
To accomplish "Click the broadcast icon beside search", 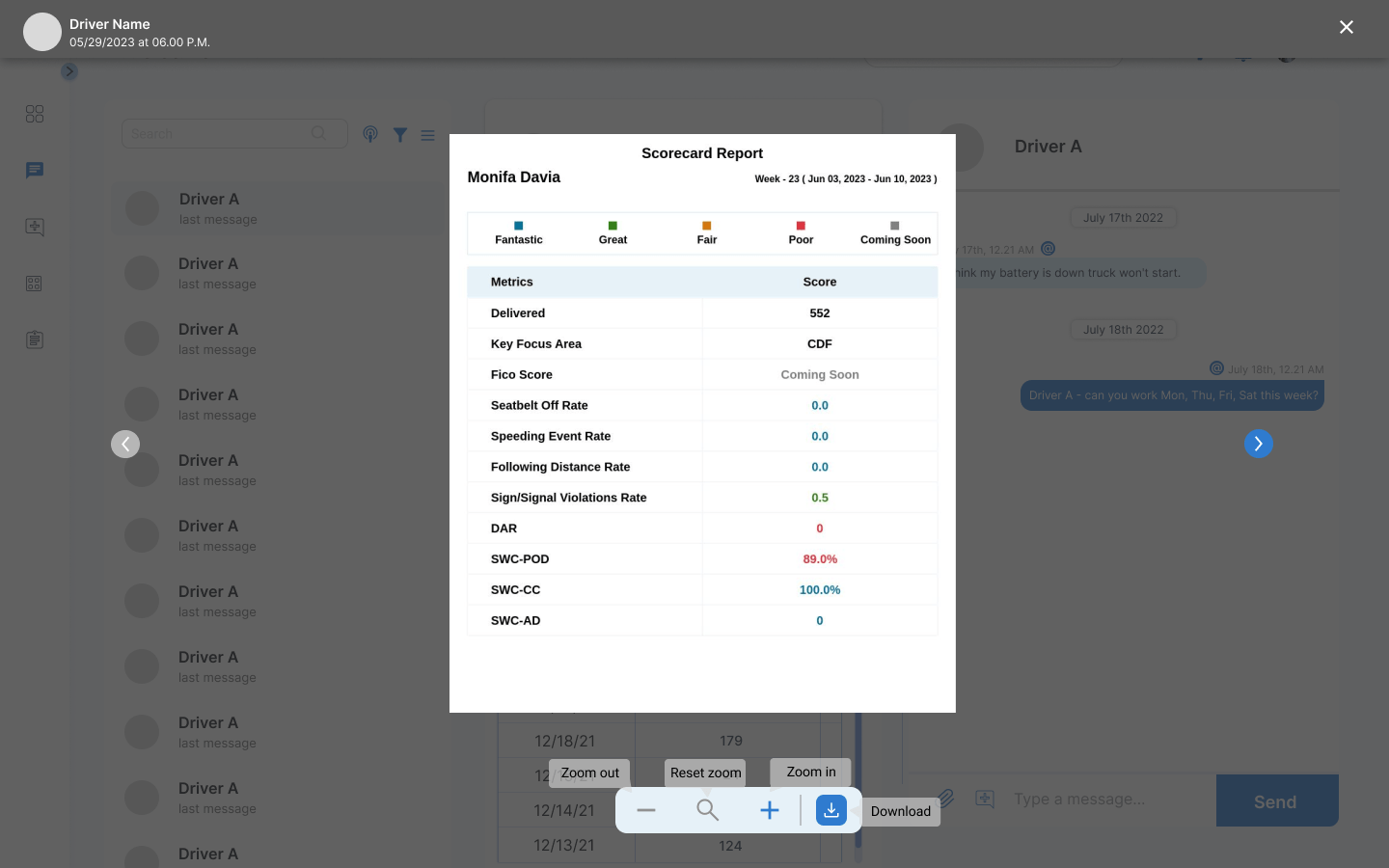I will (370, 134).
